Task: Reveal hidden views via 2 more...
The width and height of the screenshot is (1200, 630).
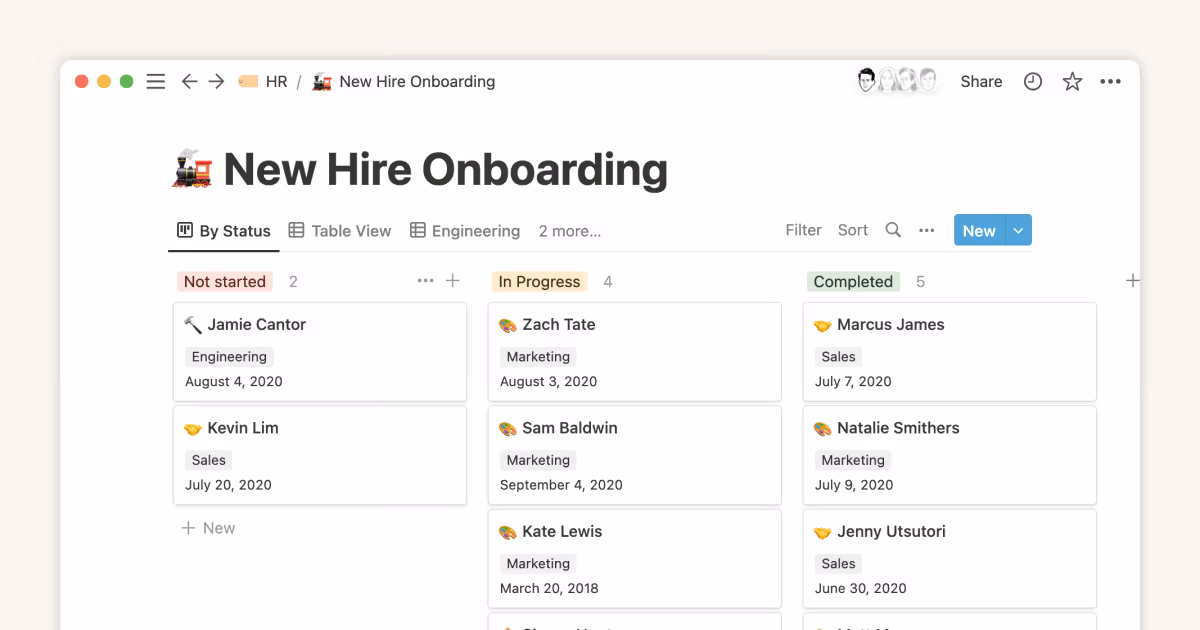Action: (x=569, y=230)
